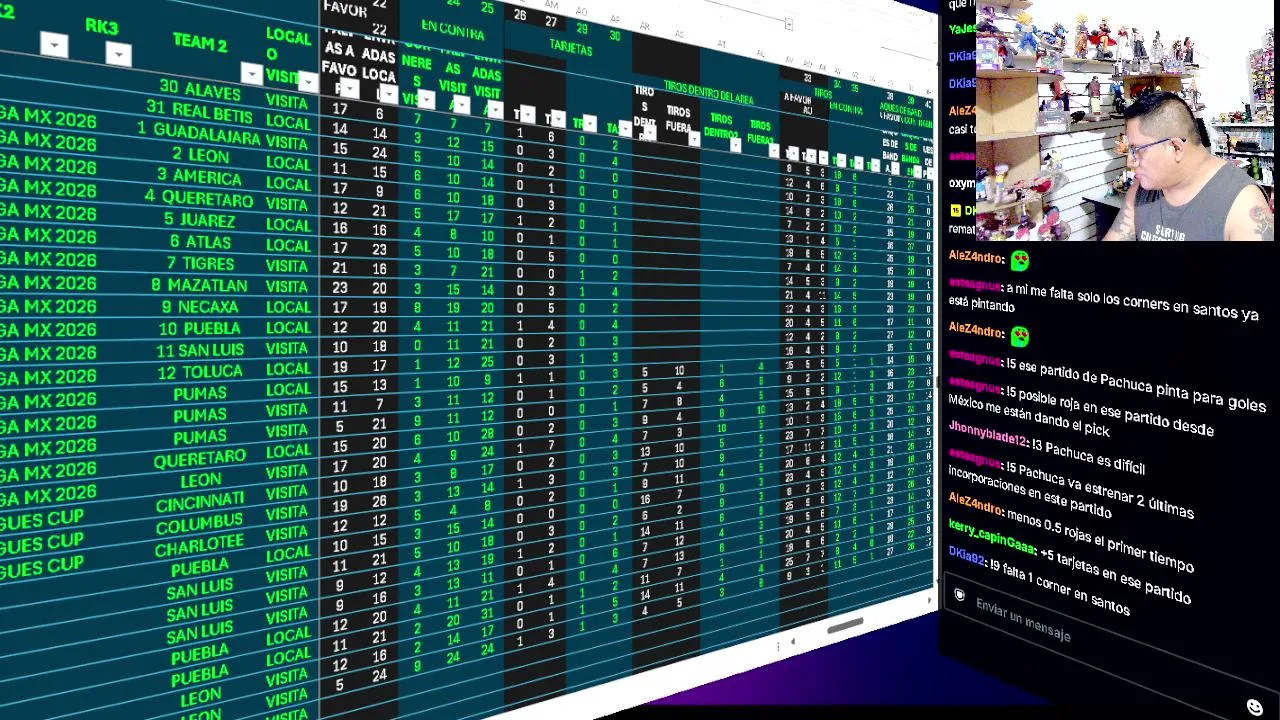Click the '+5 tarjetas en ese partido' message

(1116, 574)
